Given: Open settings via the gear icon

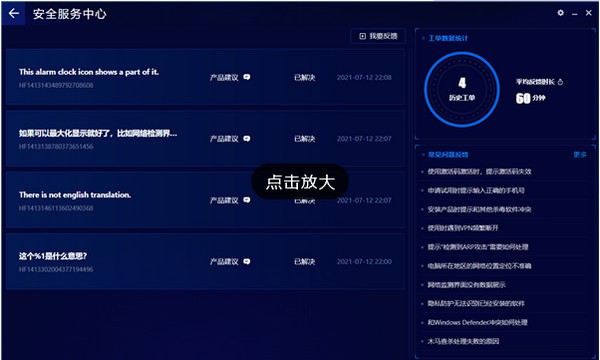Looking at the screenshot, I should 560,13.
